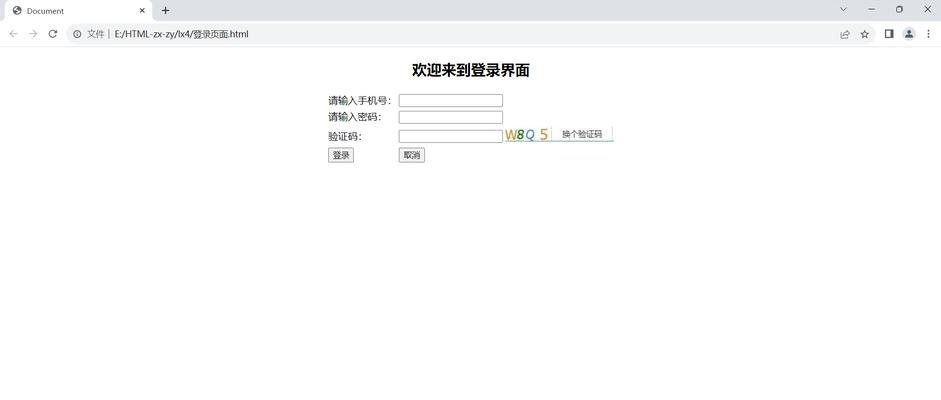Select the Document tab
This screenshot has height=400, width=941.
(x=78, y=11)
